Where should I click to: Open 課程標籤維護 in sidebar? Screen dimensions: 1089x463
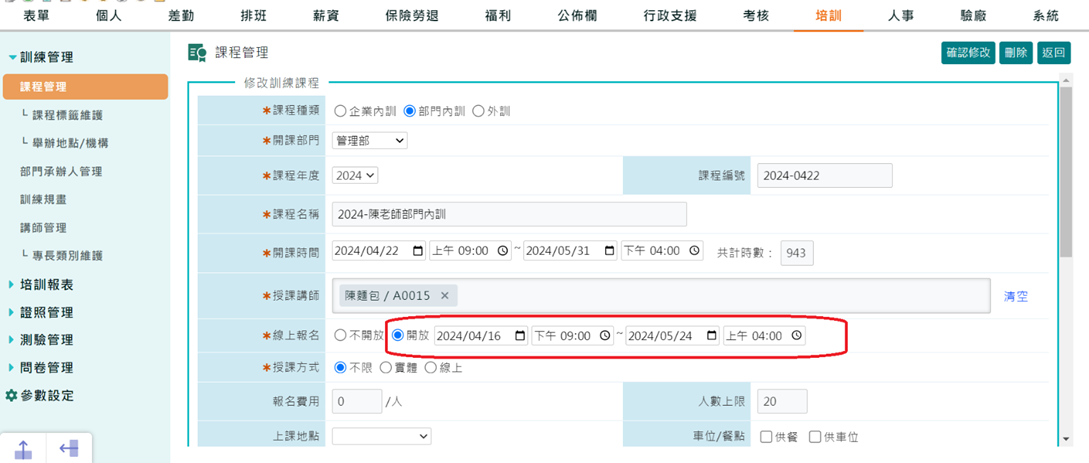(66, 115)
